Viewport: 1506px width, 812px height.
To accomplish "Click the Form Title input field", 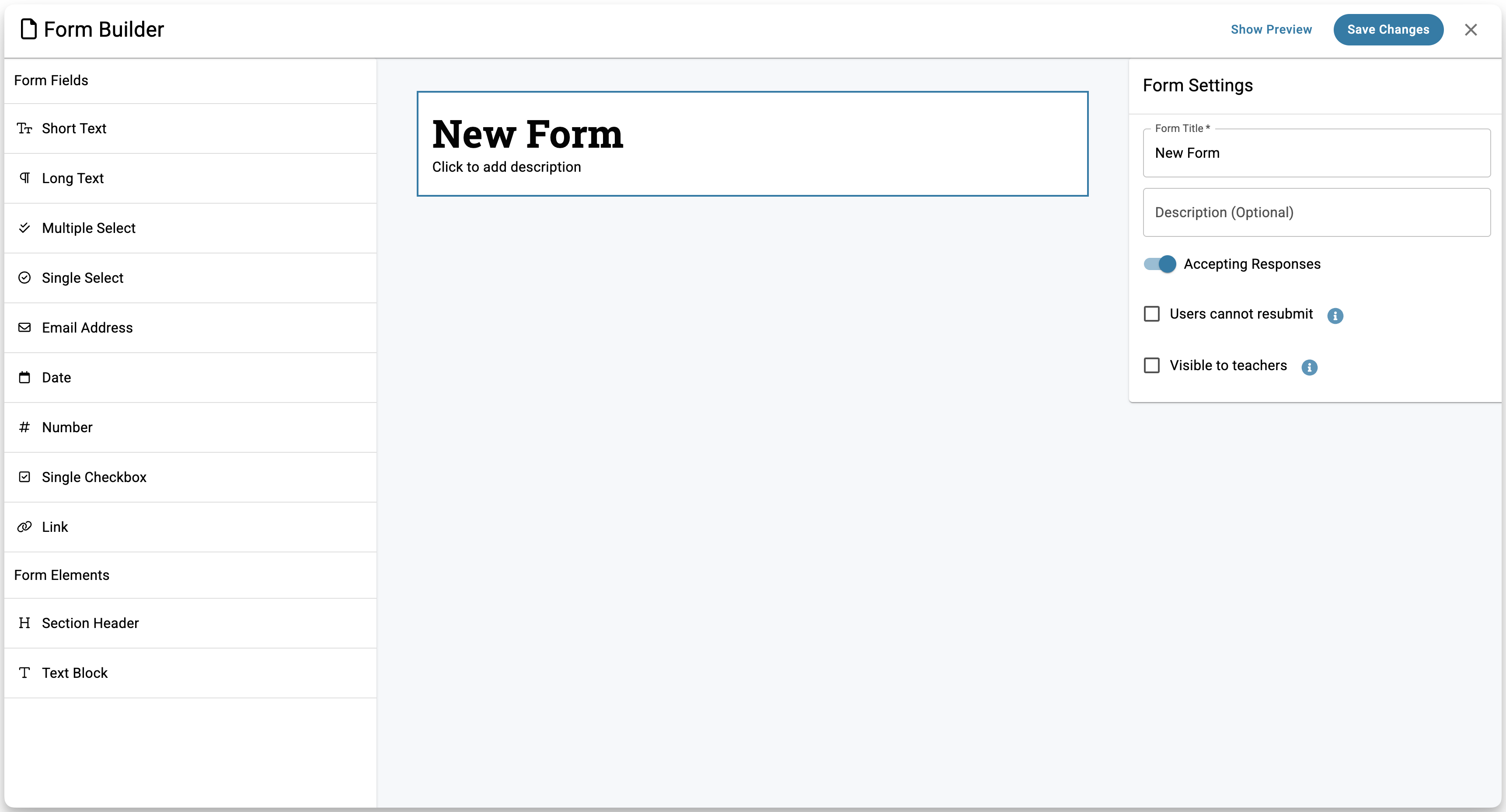I will [1316, 153].
